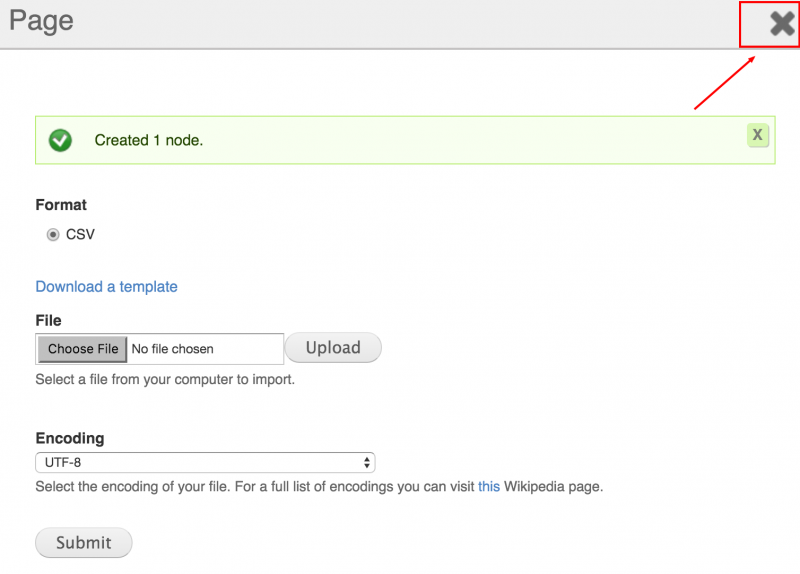This screenshot has height=574, width=800.
Task: Follow the 'this' Wikipedia link
Action: (x=489, y=487)
